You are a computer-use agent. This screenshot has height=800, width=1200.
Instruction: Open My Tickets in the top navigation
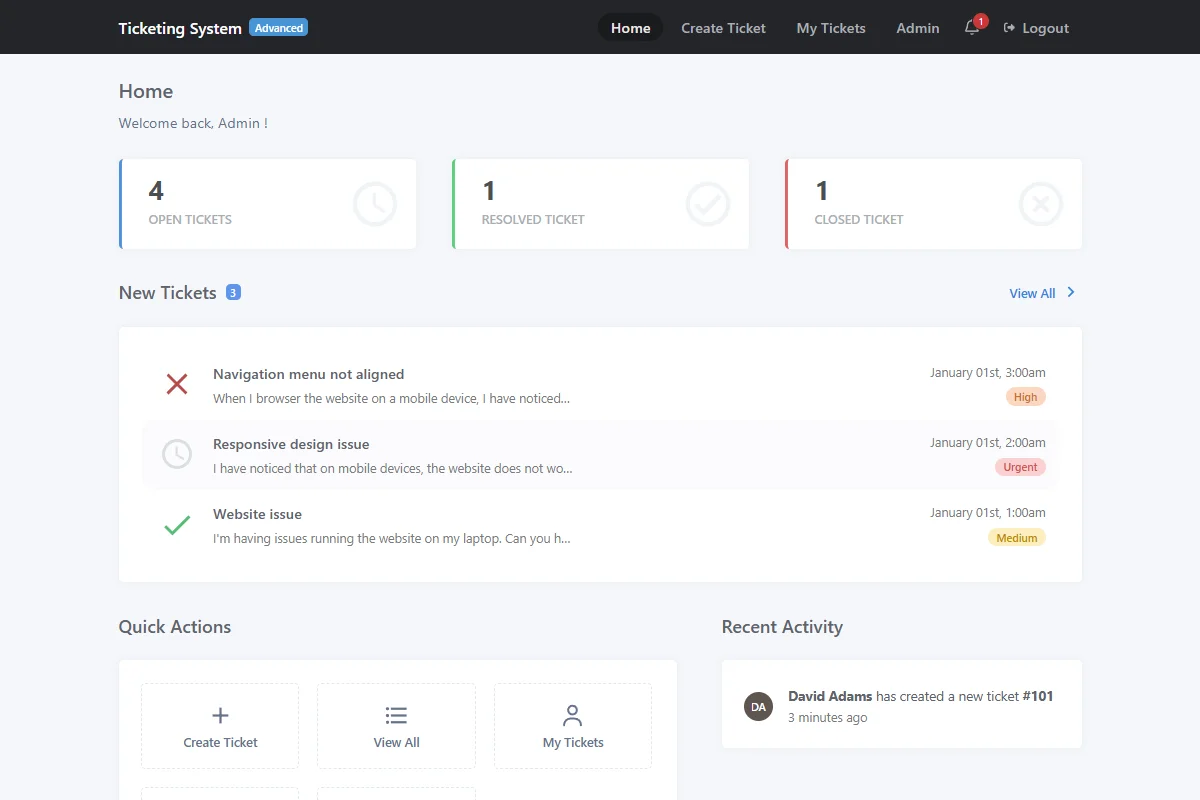point(831,28)
